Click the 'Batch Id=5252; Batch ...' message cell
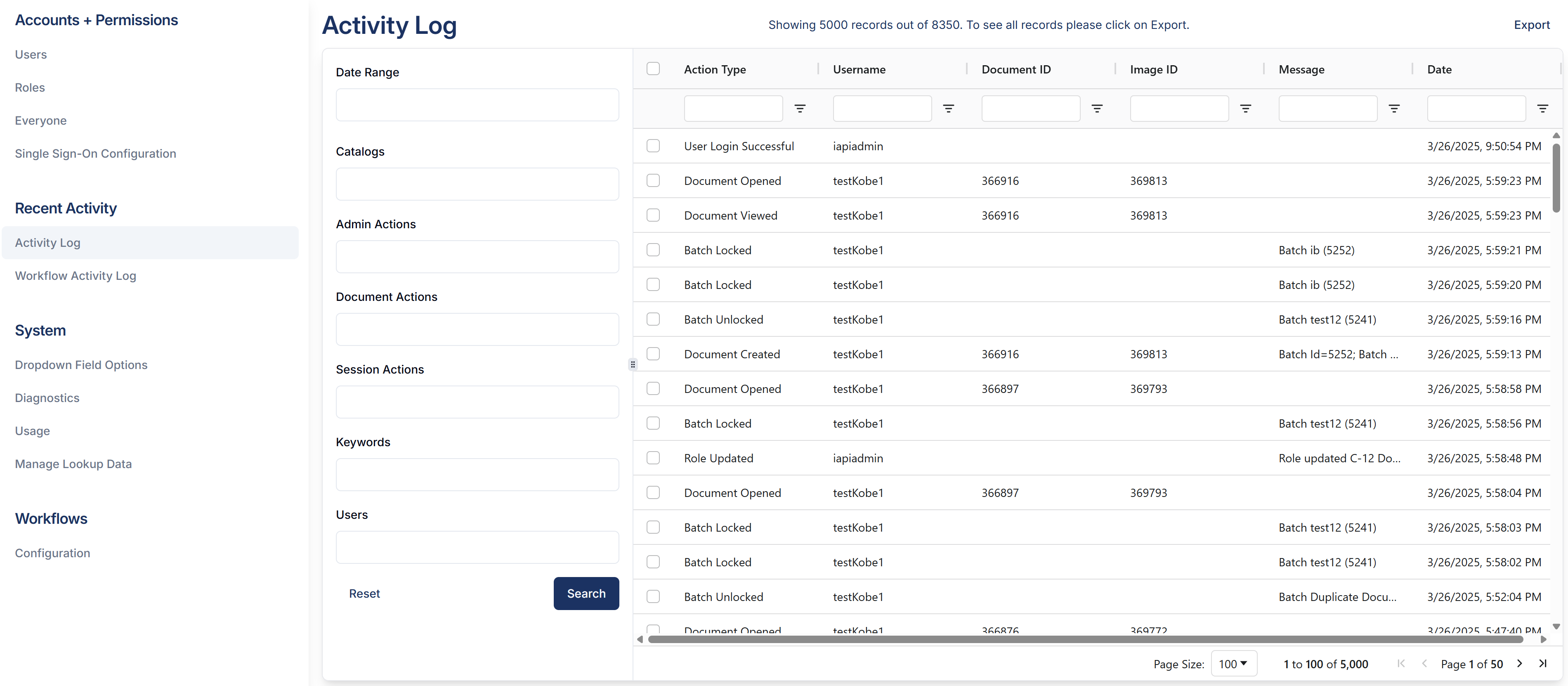Viewport: 1568px width, 686px height. click(x=1338, y=354)
